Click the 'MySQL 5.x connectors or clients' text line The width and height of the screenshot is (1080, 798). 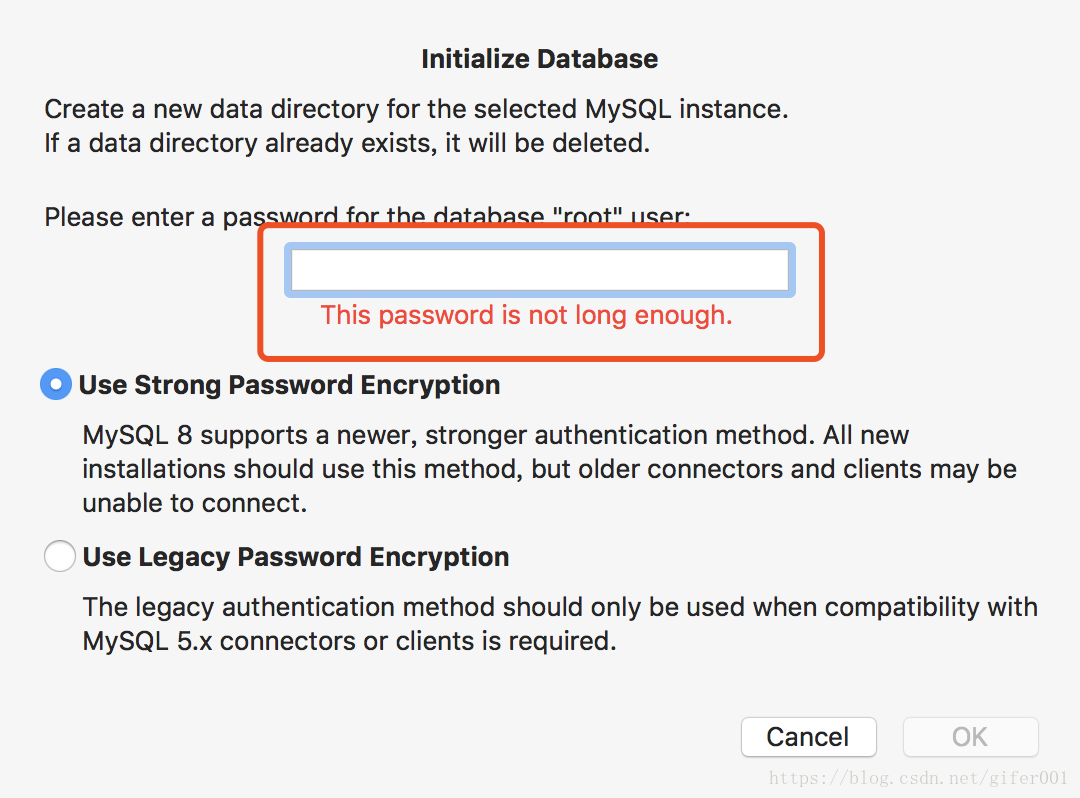(x=349, y=642)
